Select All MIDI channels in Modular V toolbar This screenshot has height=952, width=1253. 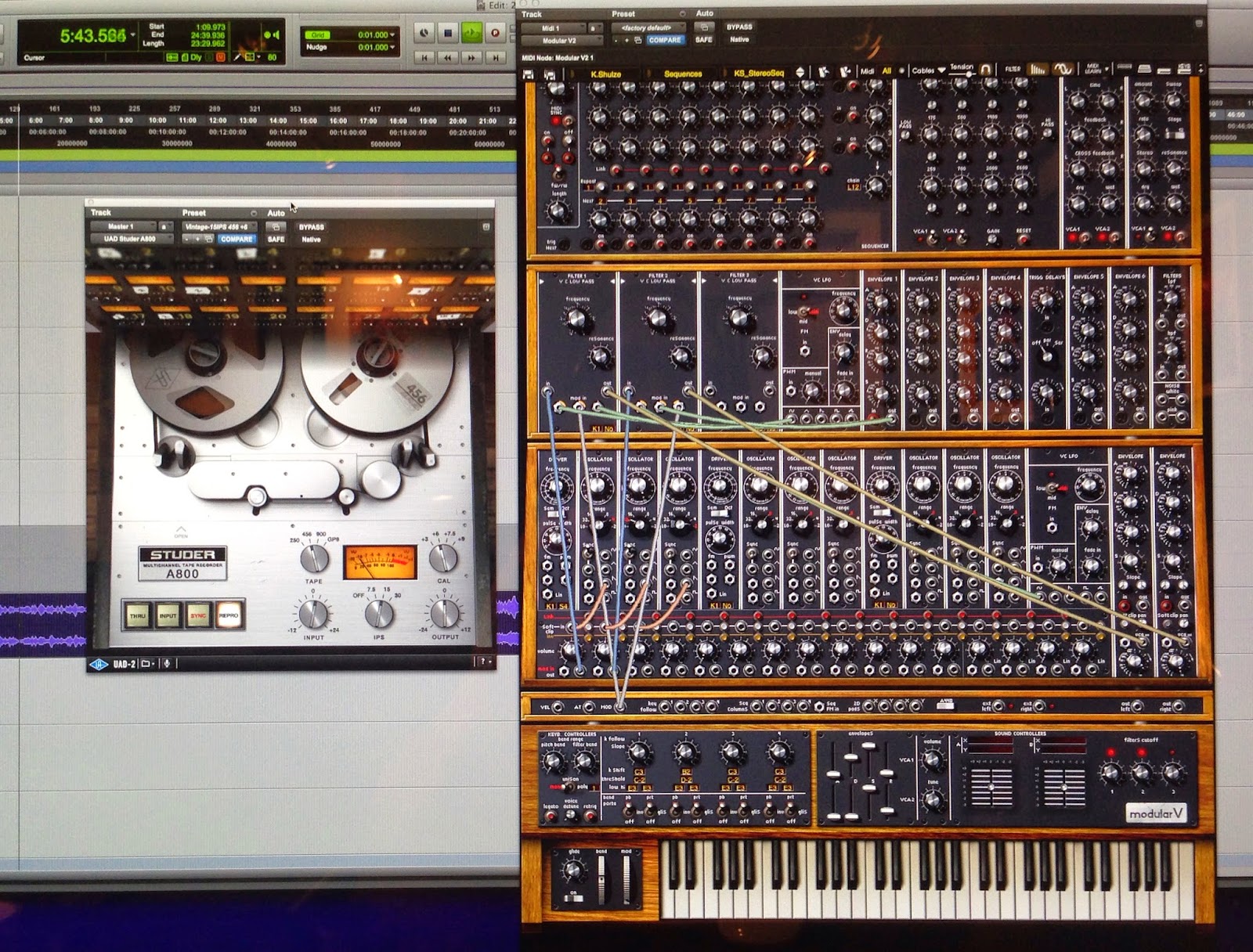[886, 71]
